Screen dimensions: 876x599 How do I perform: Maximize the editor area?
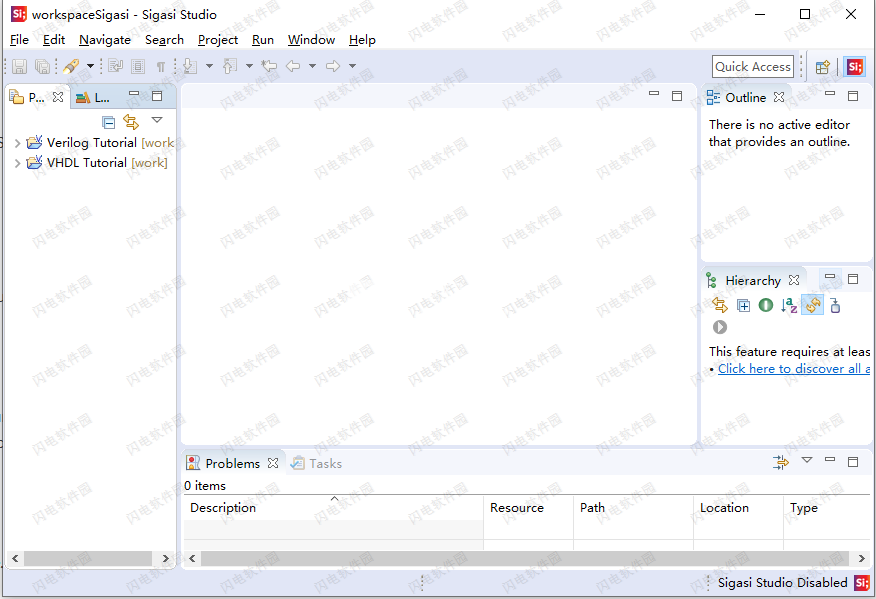point(677,96)
